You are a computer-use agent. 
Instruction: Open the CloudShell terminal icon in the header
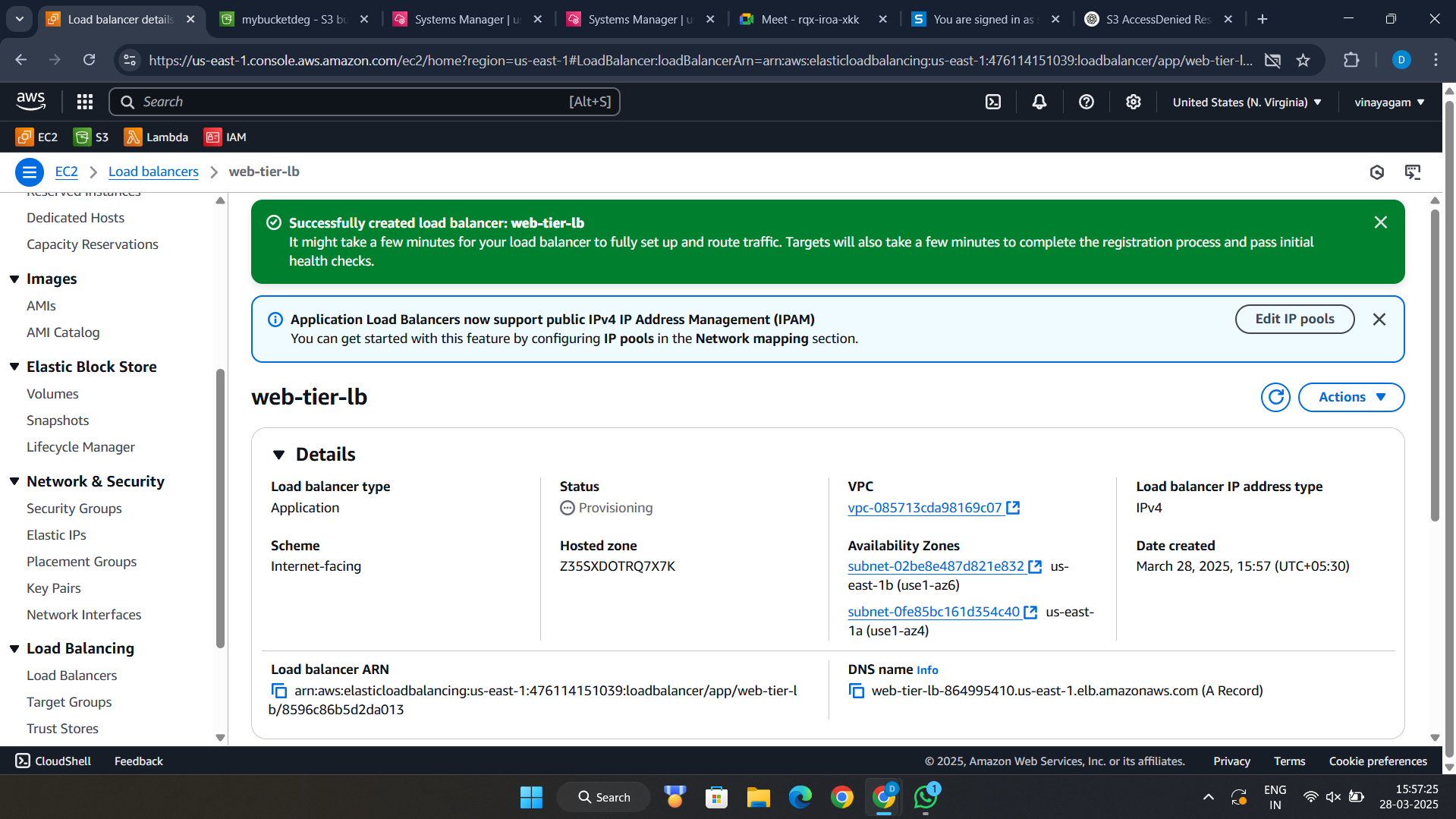click(993, 102)
